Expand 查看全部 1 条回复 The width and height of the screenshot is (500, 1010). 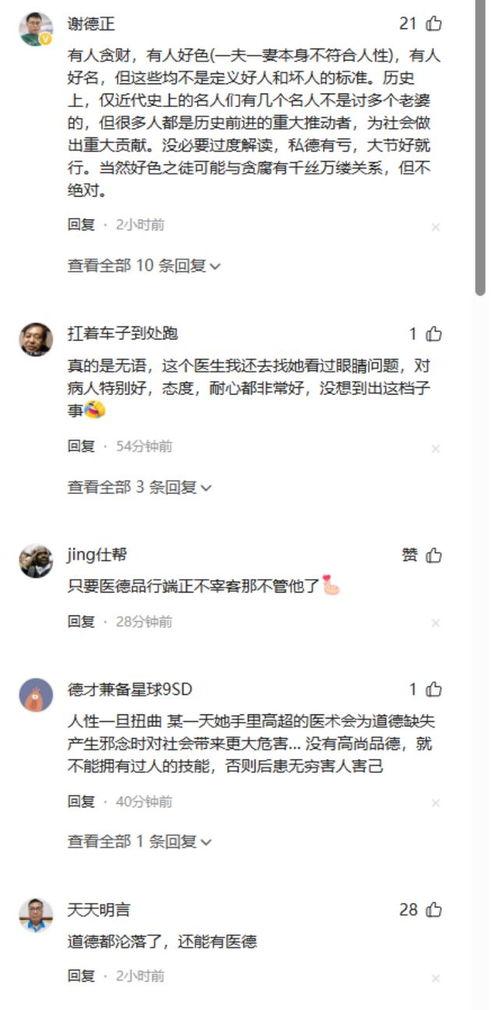139,841
